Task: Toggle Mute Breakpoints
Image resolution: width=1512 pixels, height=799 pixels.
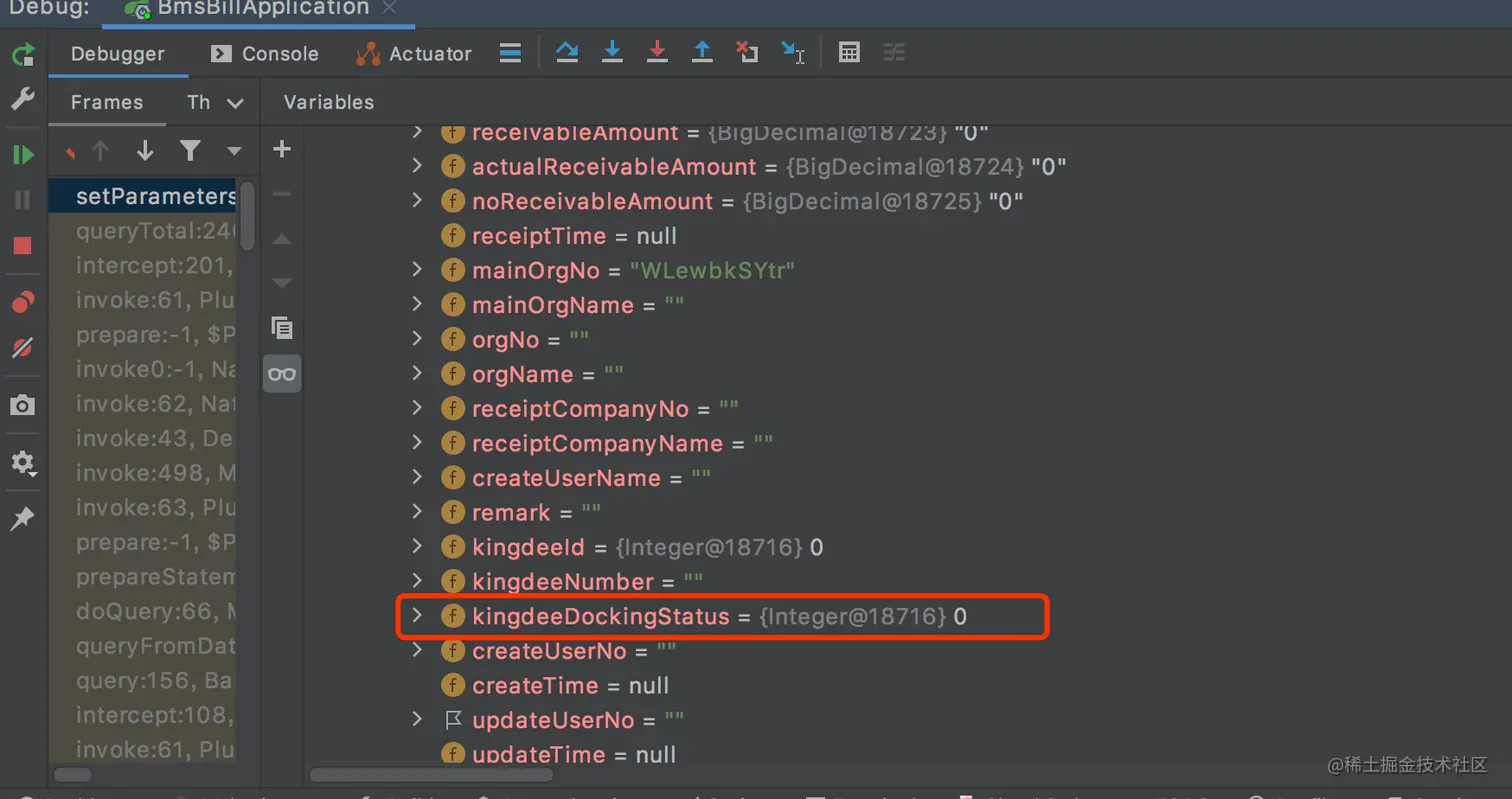Action: click(x=22, y=348)
